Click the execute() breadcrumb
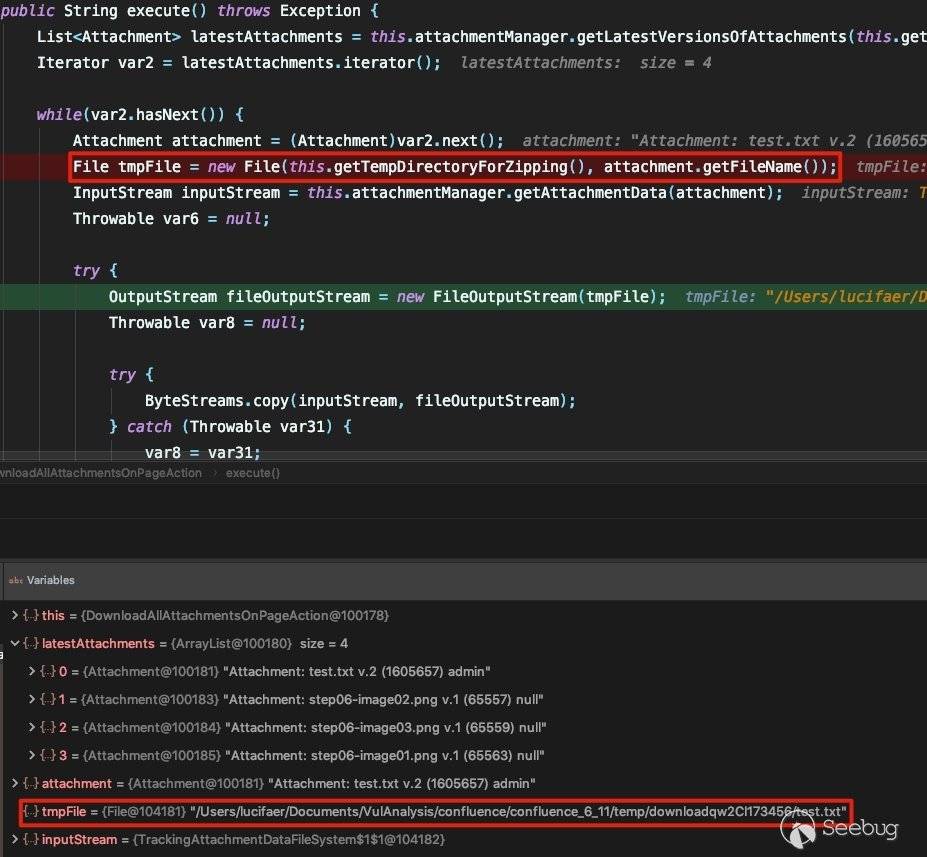This screenshot has height=857, width=927. click(252, 473)
